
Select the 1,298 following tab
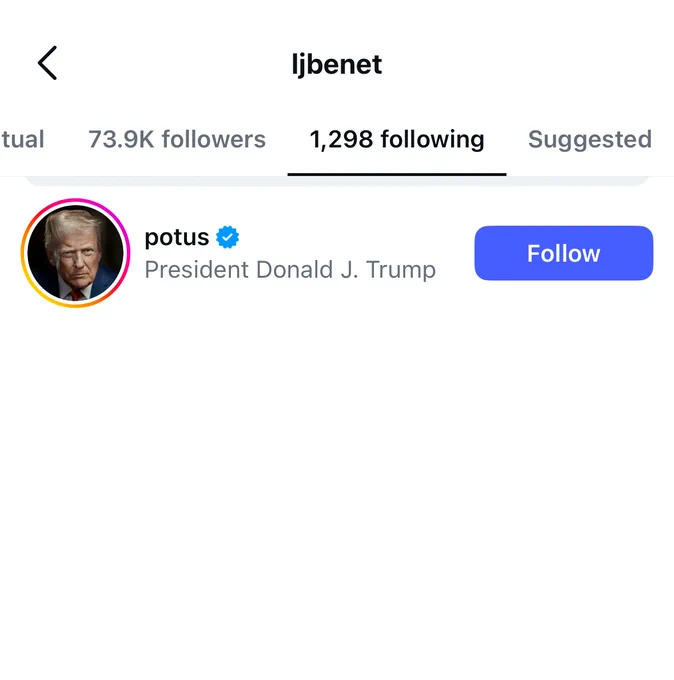click(x=397, y=139)
